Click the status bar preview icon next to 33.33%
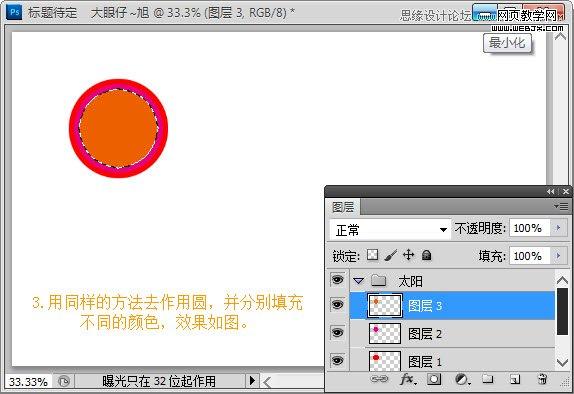574x394 pixels. (x=64, y=382)
